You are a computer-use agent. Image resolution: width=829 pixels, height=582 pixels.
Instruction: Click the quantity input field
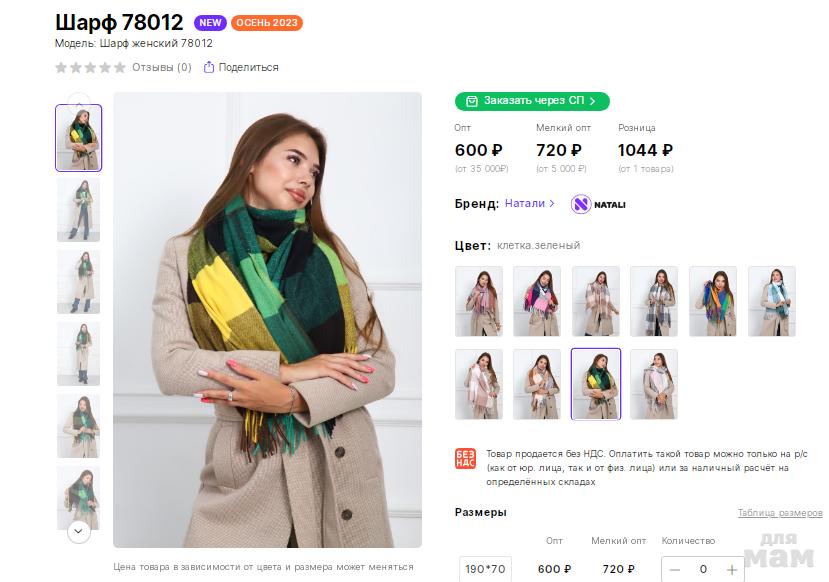pyautogui.click(x=703, y=569)
